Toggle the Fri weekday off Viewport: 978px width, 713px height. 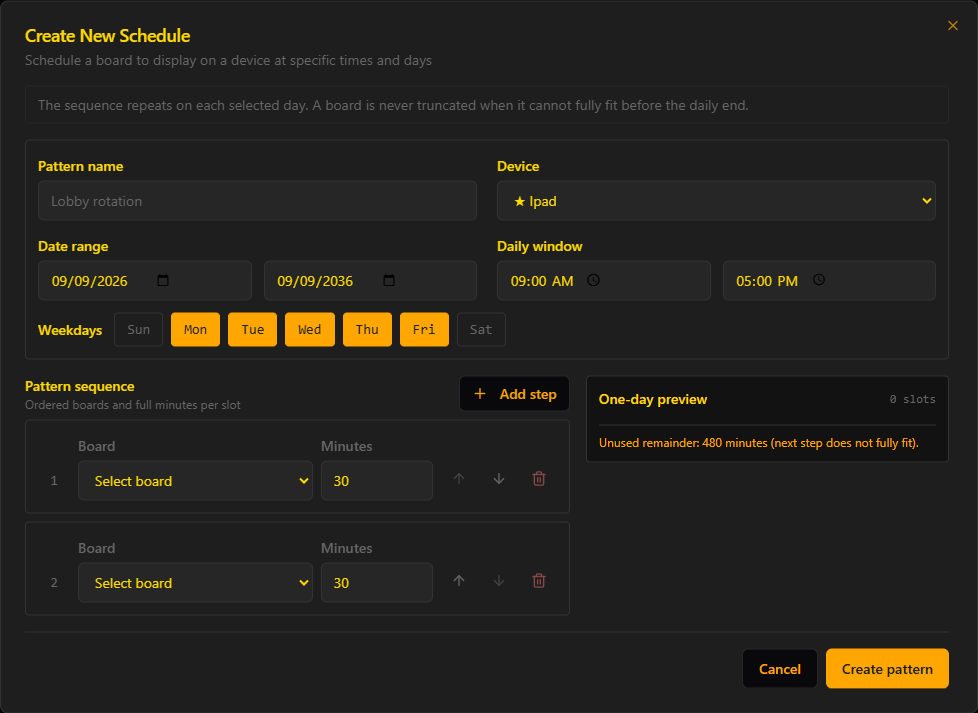[x=424, y=329]
